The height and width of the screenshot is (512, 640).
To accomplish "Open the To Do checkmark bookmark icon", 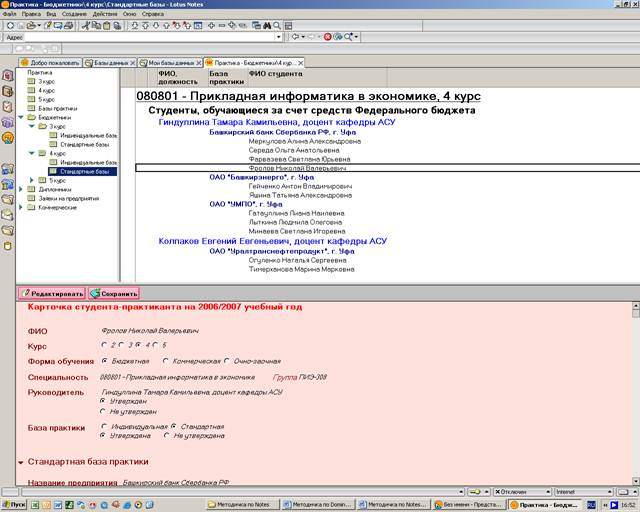I will (8, 107).
